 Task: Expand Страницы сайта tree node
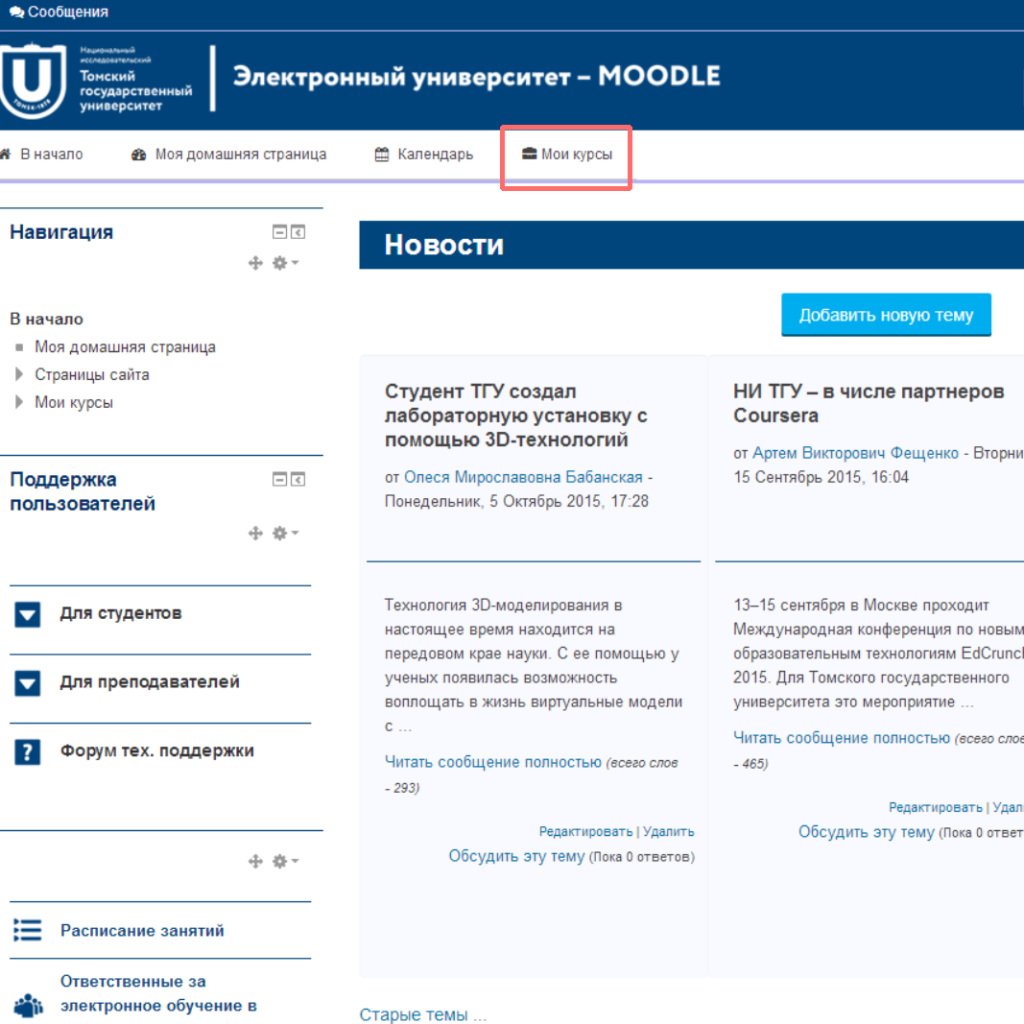(19, 374)
